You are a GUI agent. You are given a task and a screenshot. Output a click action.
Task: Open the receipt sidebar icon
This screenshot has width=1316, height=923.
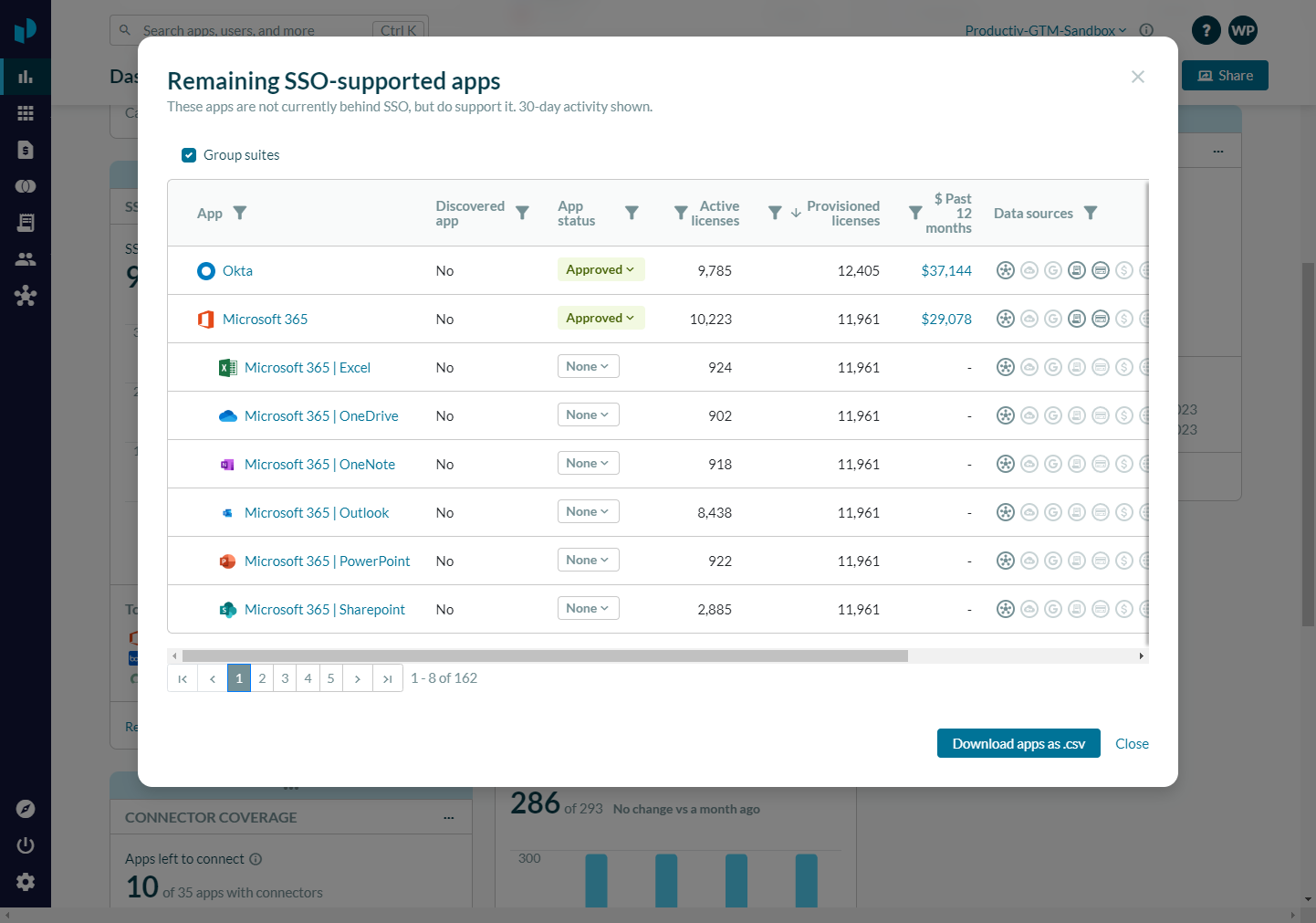coord(26,223)
